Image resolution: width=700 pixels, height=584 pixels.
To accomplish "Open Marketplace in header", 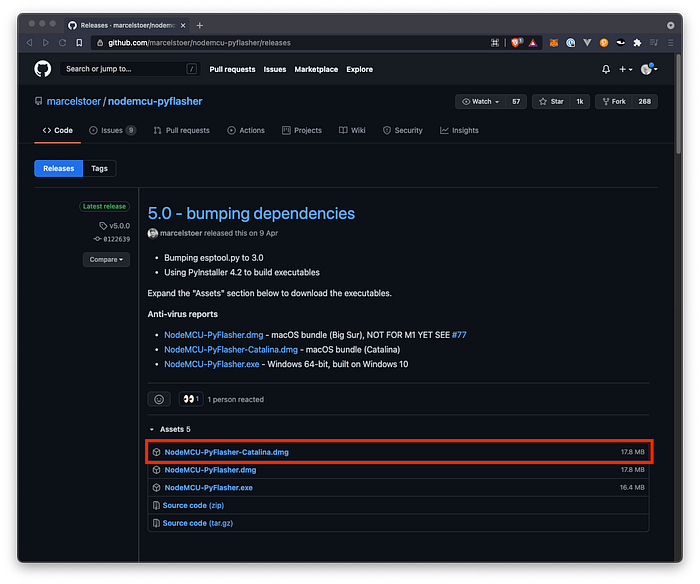I will pos(316,69).
